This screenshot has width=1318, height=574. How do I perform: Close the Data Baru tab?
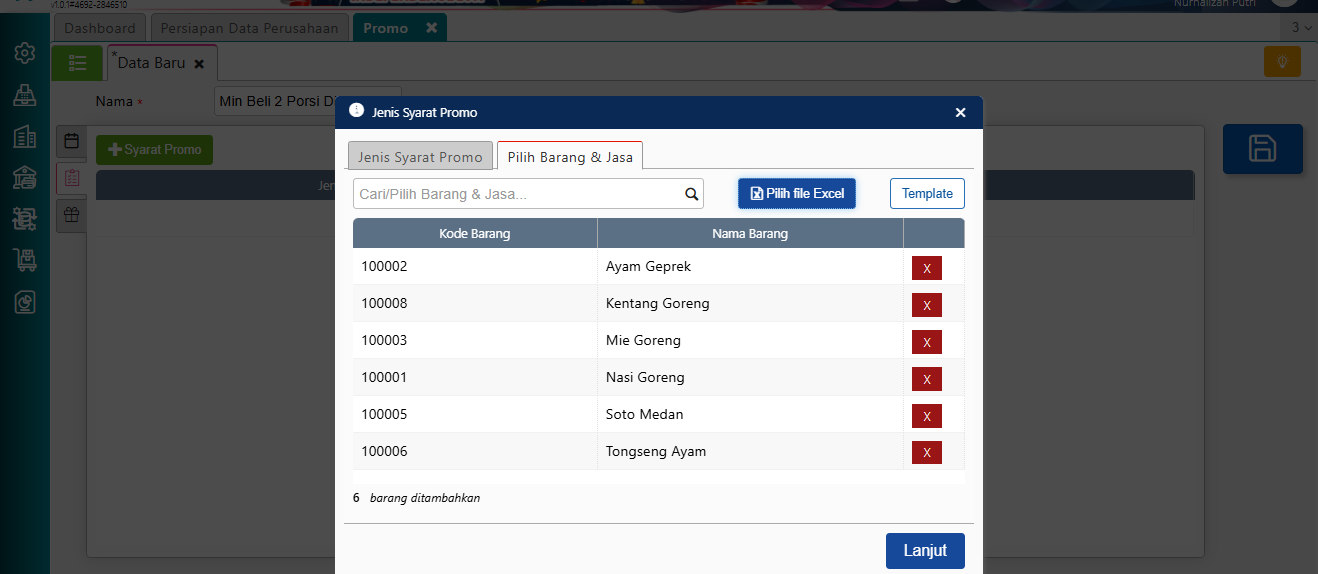pos(199,64)
